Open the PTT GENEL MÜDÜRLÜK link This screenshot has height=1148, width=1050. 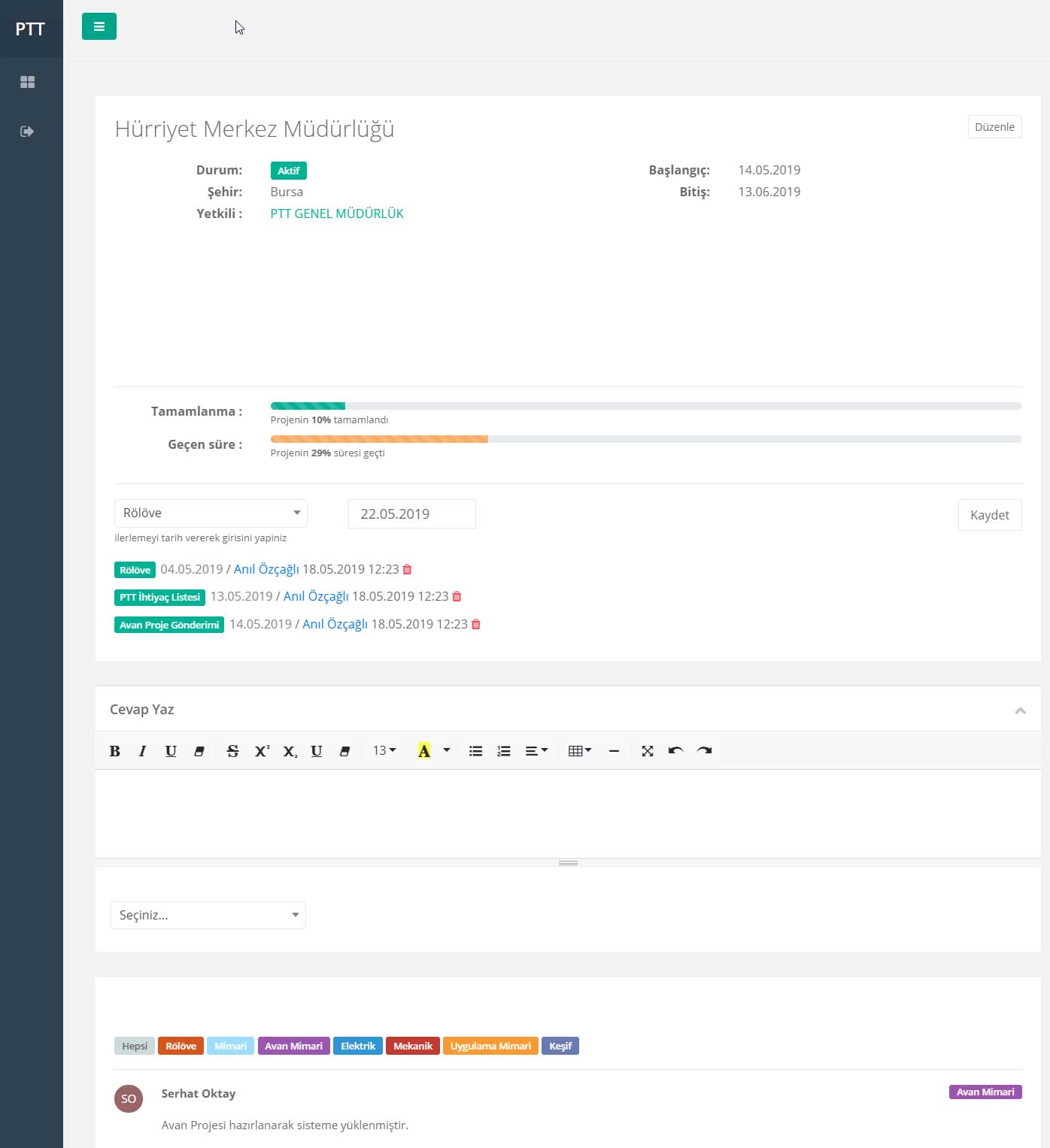(337, 214)
